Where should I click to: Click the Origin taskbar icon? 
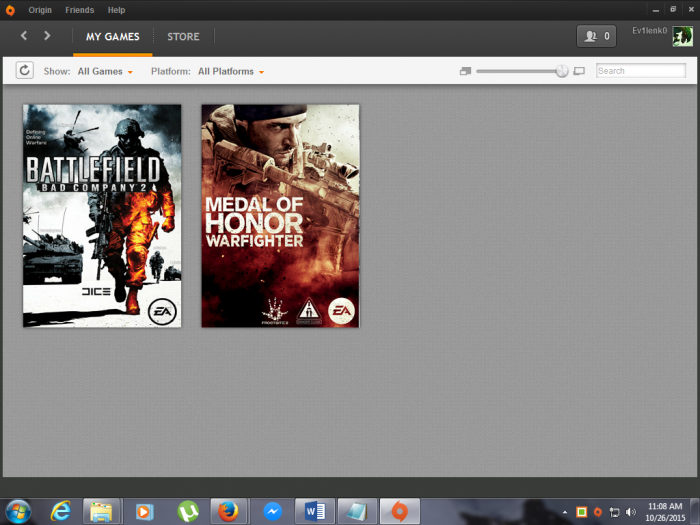[x=400, y=512]
